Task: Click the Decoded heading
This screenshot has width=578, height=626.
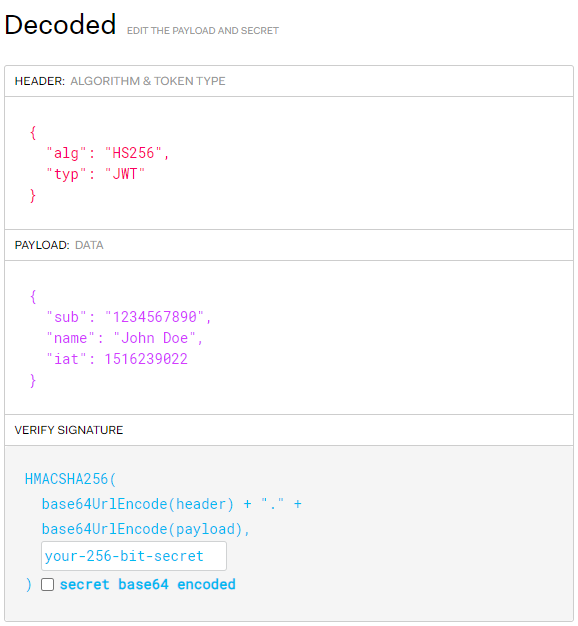Action: [x=60, y=25]
